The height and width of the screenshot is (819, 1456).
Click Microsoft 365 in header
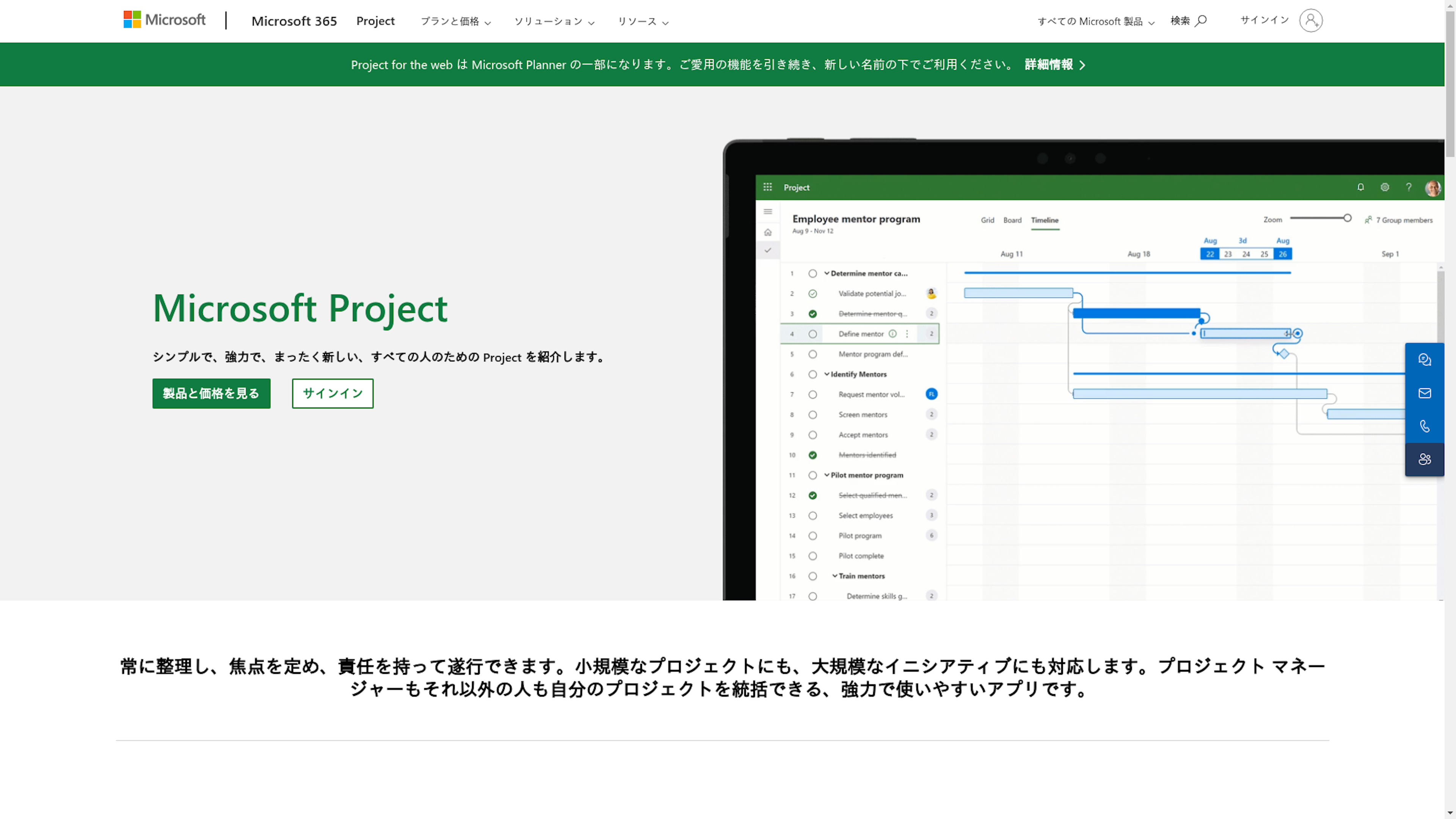pos(294,21)
